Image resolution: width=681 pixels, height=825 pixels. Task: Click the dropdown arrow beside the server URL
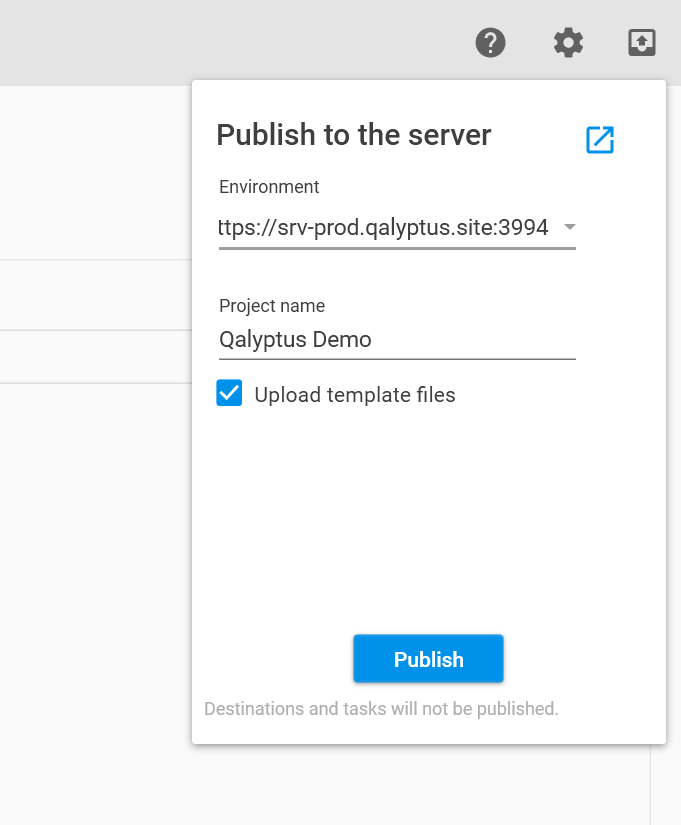pyautogui.click(x=569, y=227)
